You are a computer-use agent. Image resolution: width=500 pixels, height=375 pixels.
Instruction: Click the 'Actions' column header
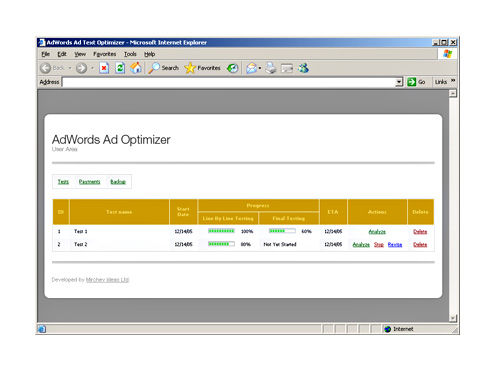(x=377, y=212)
